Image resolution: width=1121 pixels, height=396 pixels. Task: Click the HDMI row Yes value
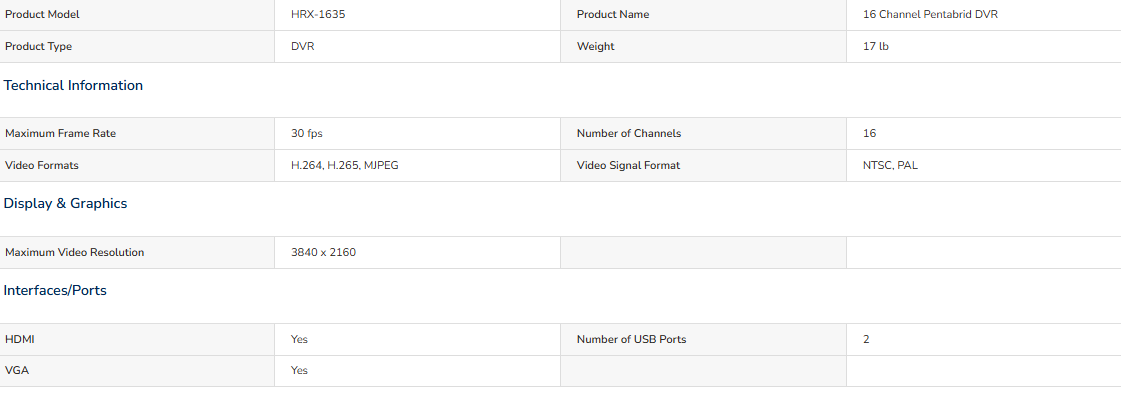point(300,340)
